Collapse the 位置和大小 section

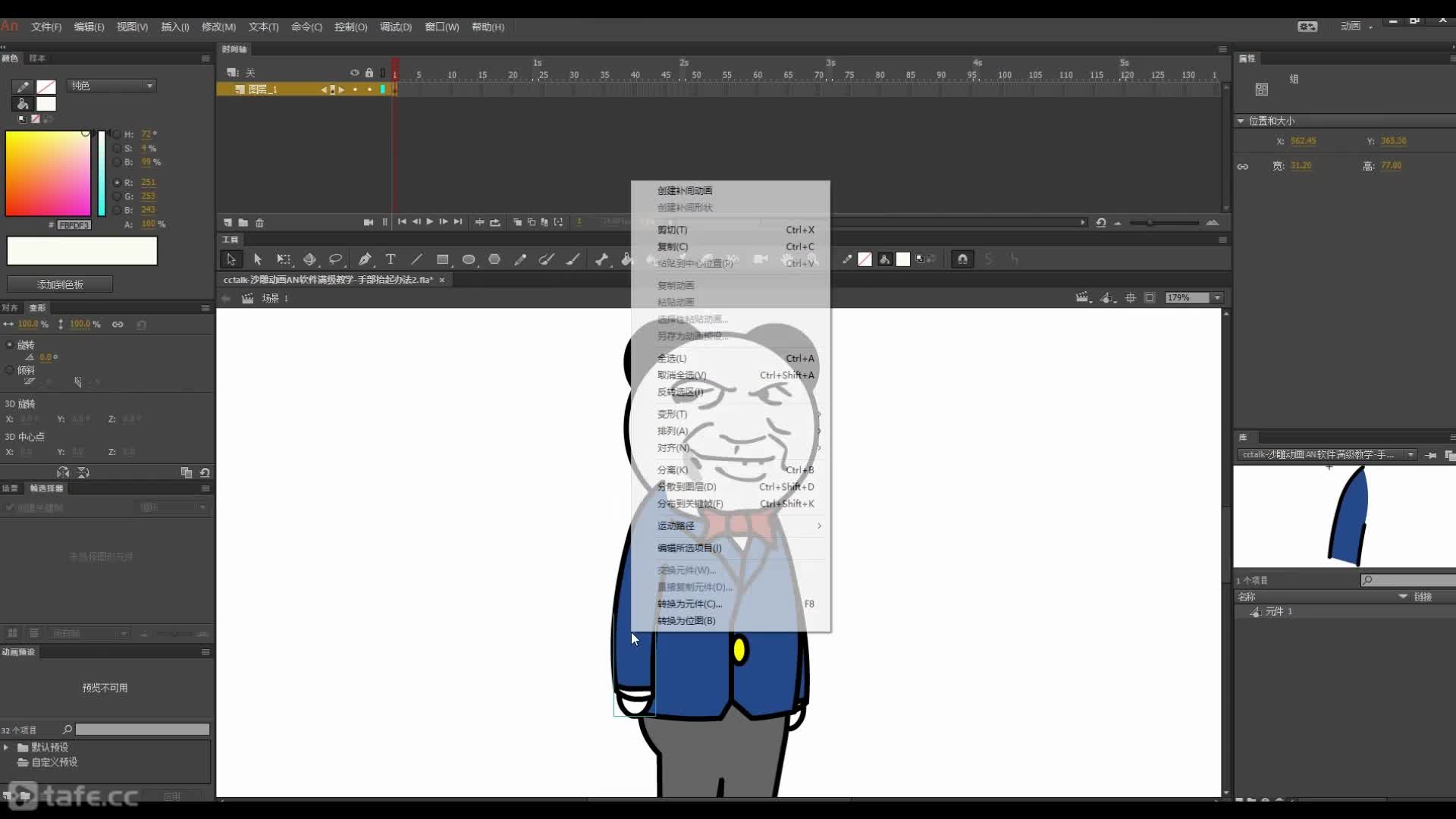pos(1241,121)
